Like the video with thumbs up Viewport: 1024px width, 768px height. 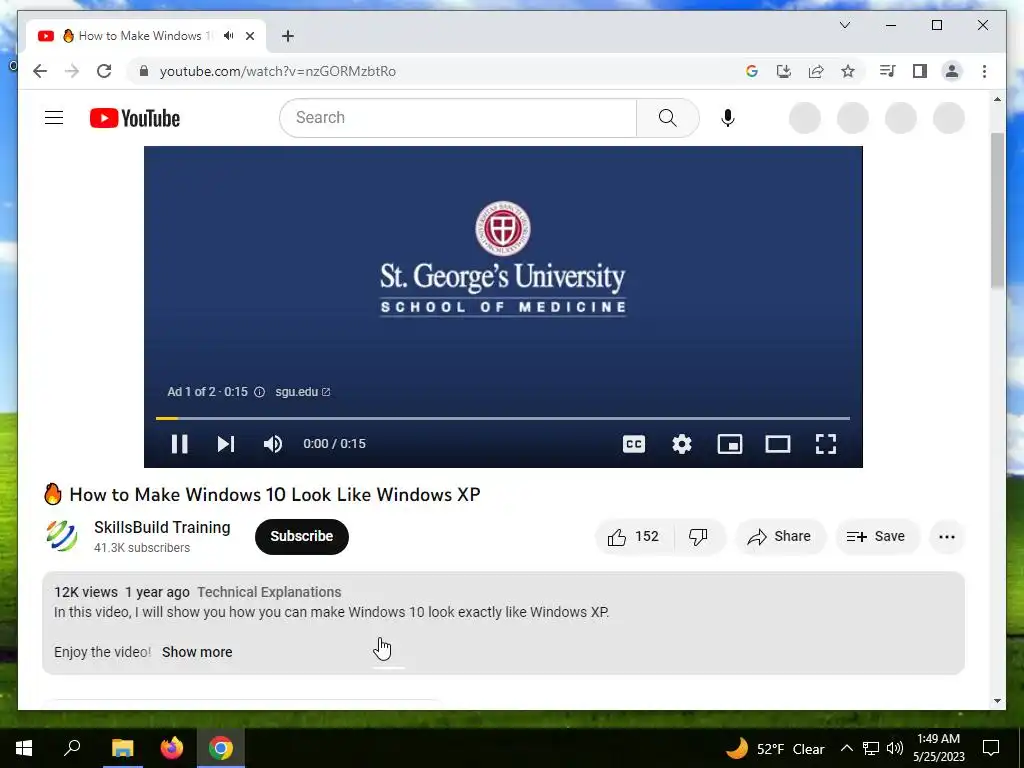pyautogui.click(x=633, y=537)
